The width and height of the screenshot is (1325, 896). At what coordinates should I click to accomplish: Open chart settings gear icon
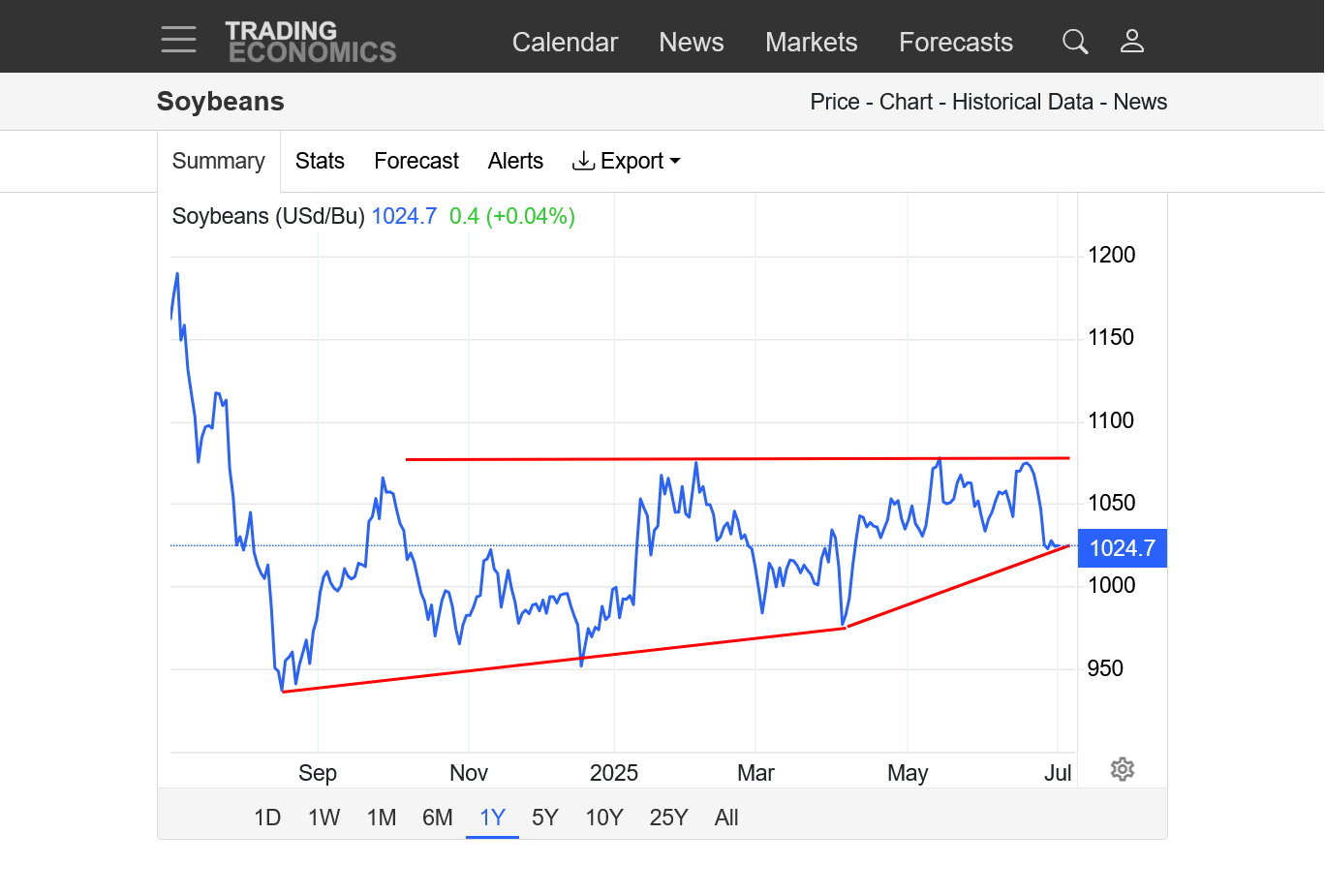click(x=1123, y=769)
